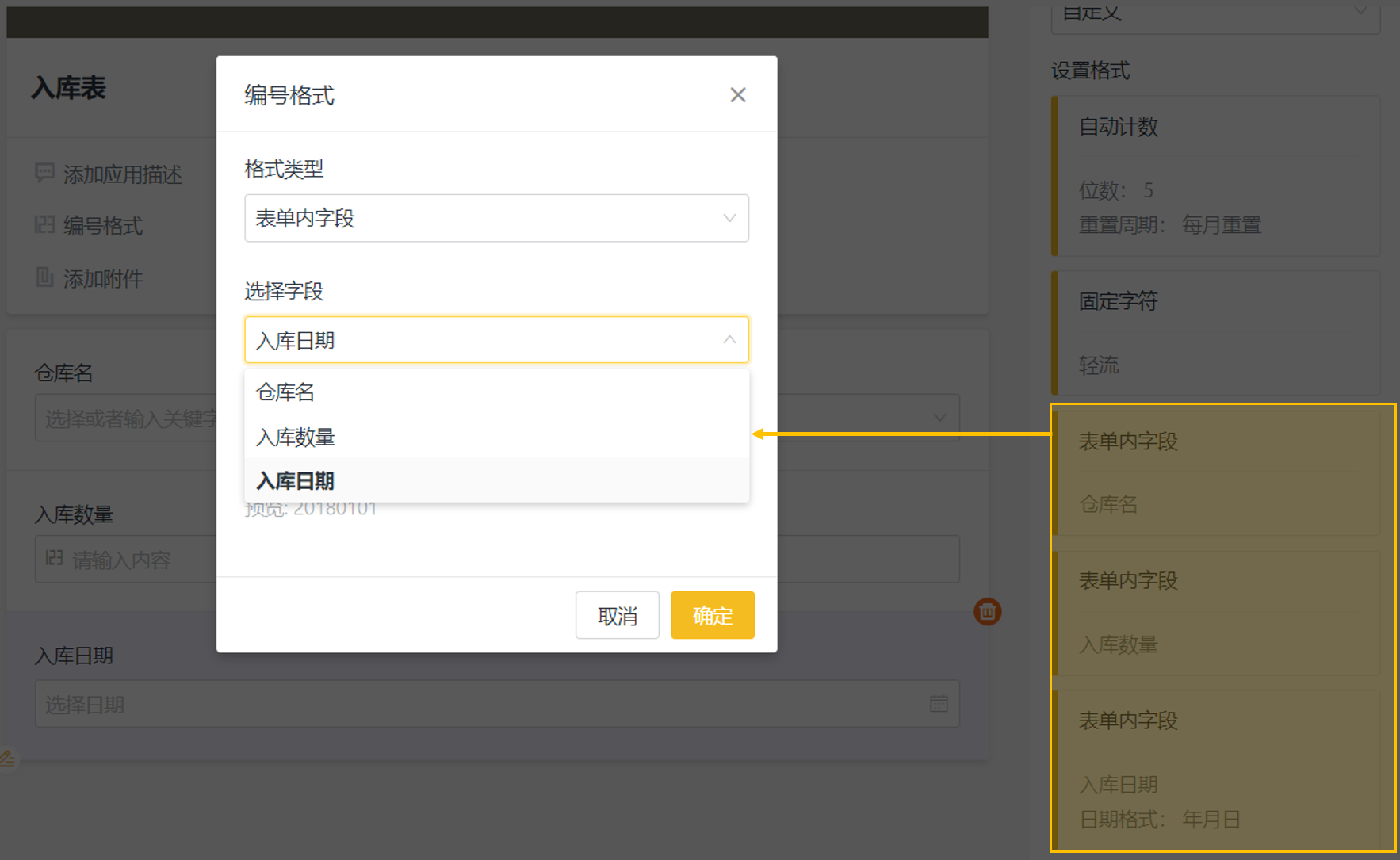
Task: Select the 固定字符 轻流 format card
Action: tap(1215, 333)
